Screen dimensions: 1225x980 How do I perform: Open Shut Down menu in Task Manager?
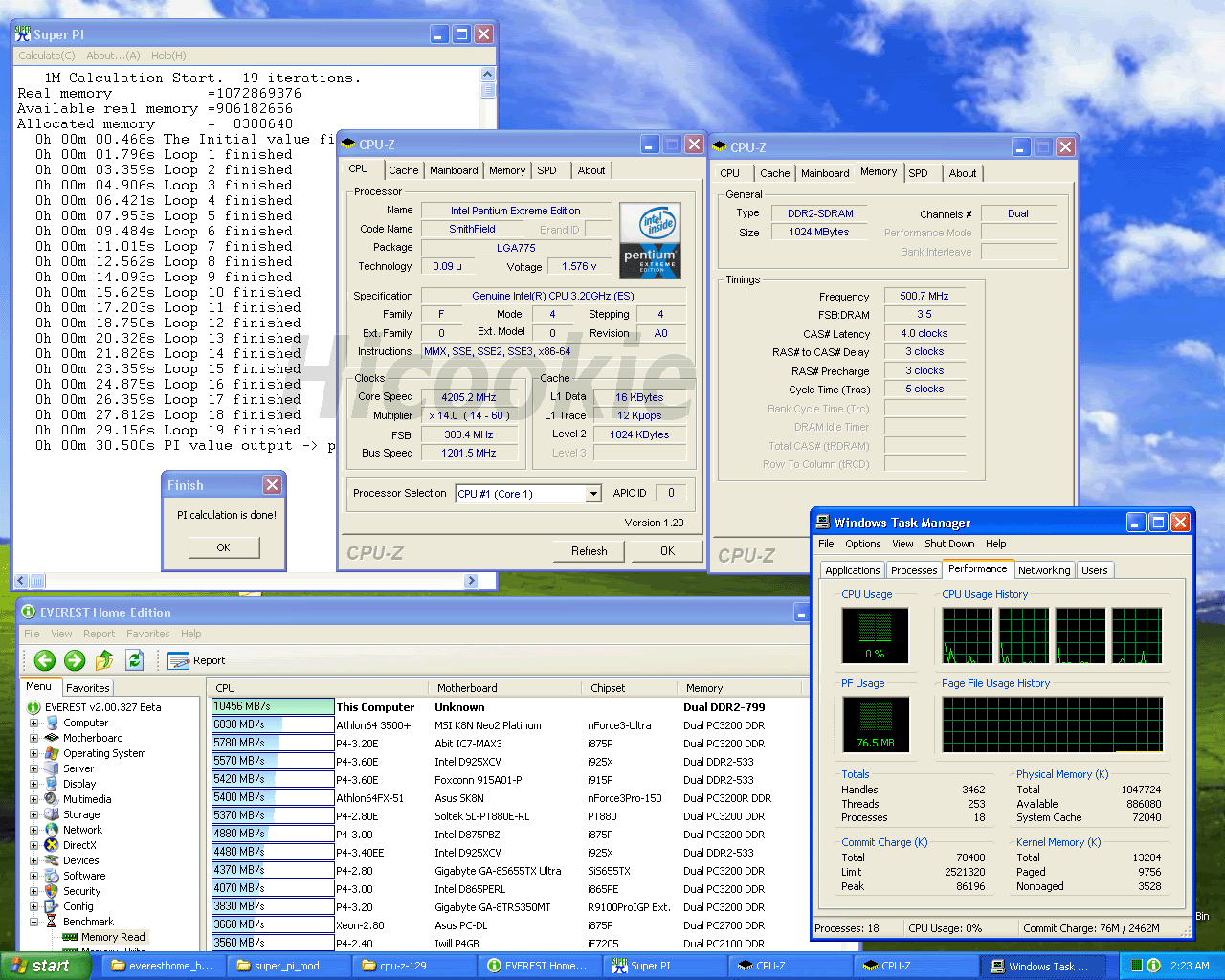[949, 544]
